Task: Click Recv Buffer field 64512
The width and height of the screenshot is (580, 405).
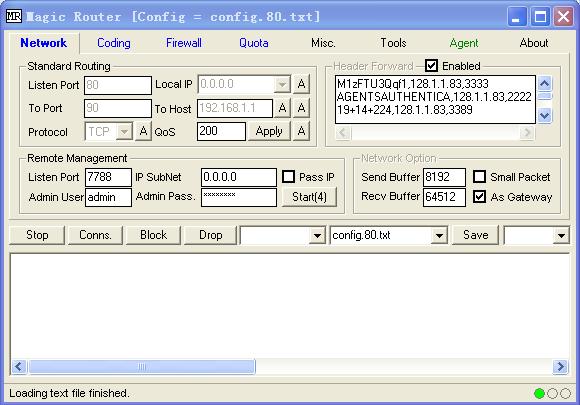Action: pyautogui.click(x=444, y=197)
